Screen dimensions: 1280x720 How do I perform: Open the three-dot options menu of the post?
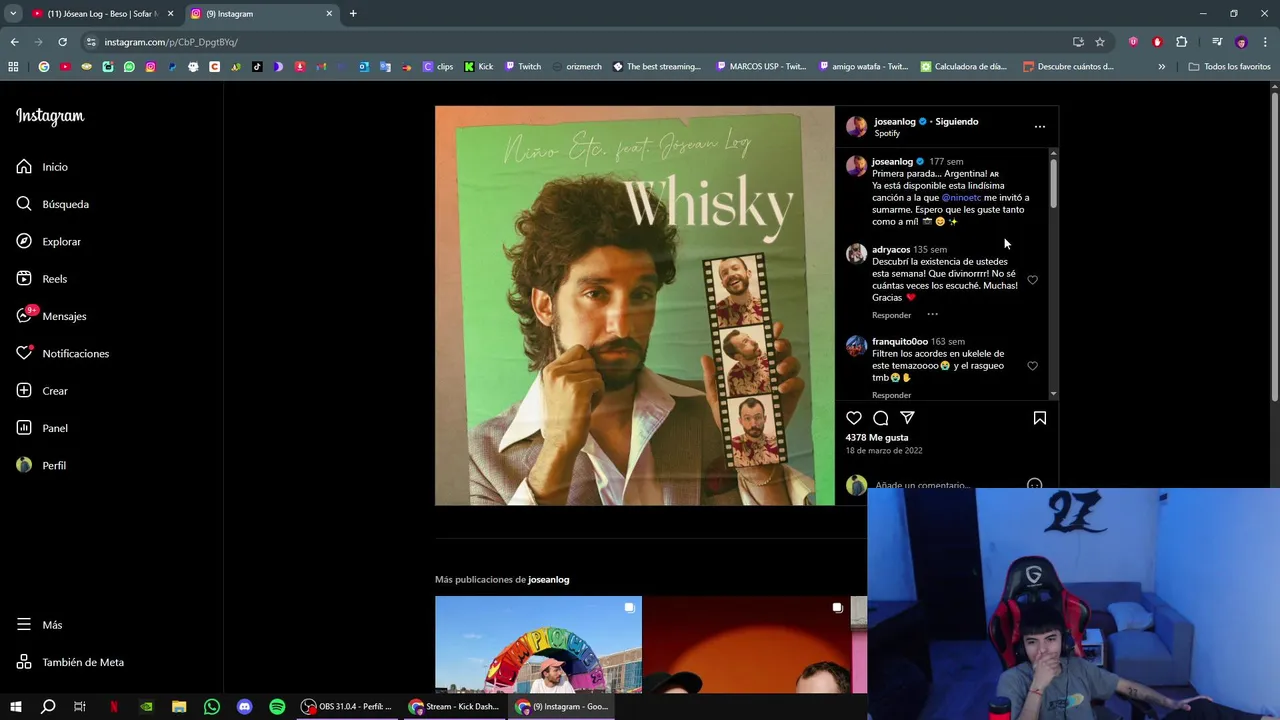point(1040,127)
